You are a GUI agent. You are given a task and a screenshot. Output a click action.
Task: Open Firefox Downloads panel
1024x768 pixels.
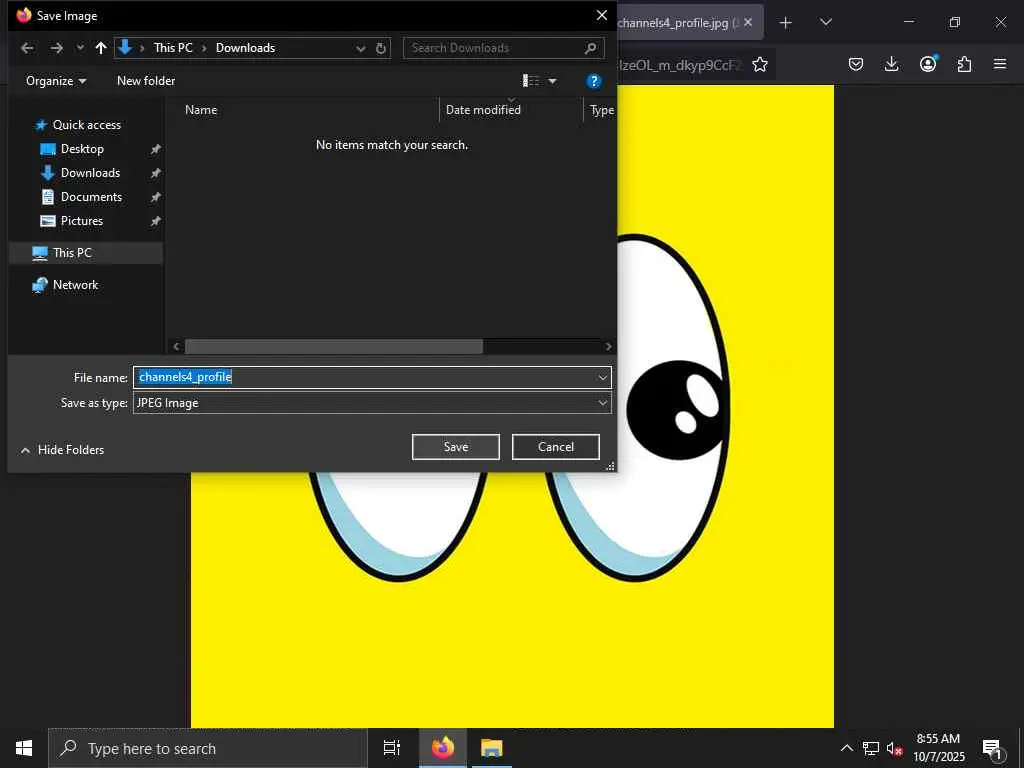coord(892,65)
